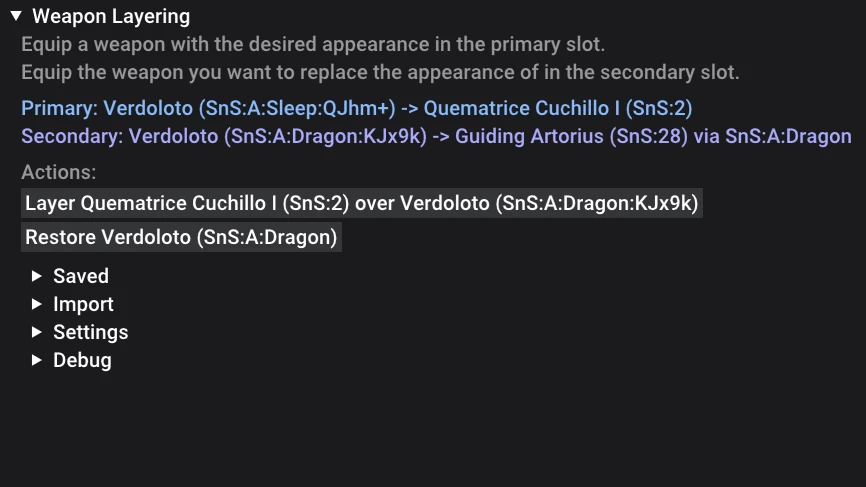Viewport: 866px width, 487px height.
Task: Click the Primary weapon info line
Action: (x=357, y=108)
